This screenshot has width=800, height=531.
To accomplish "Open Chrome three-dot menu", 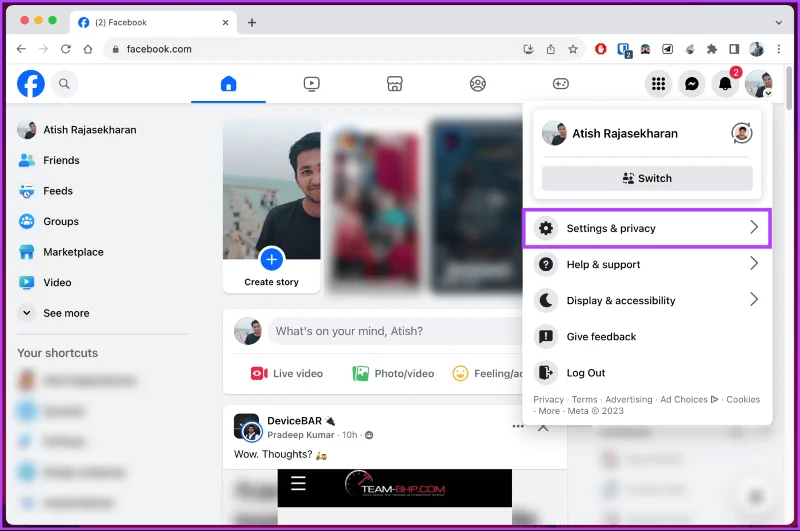I will click(x=779, y=49).
